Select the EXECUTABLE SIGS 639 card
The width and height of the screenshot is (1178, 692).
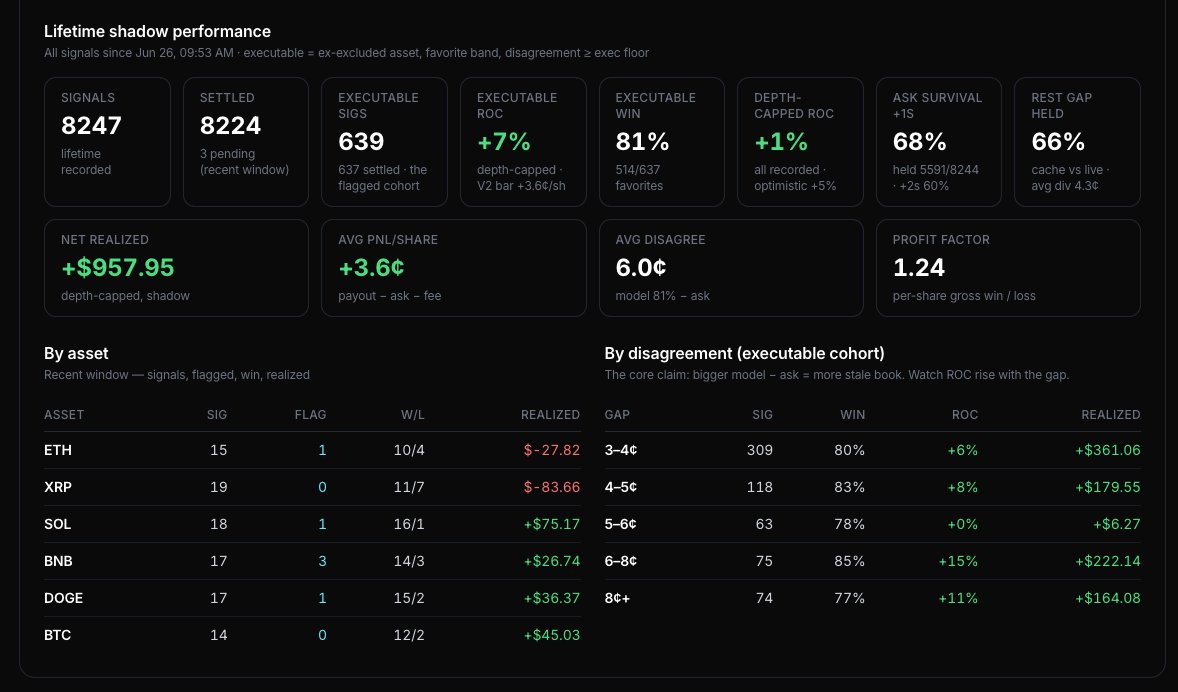click(x=385, y=142)
